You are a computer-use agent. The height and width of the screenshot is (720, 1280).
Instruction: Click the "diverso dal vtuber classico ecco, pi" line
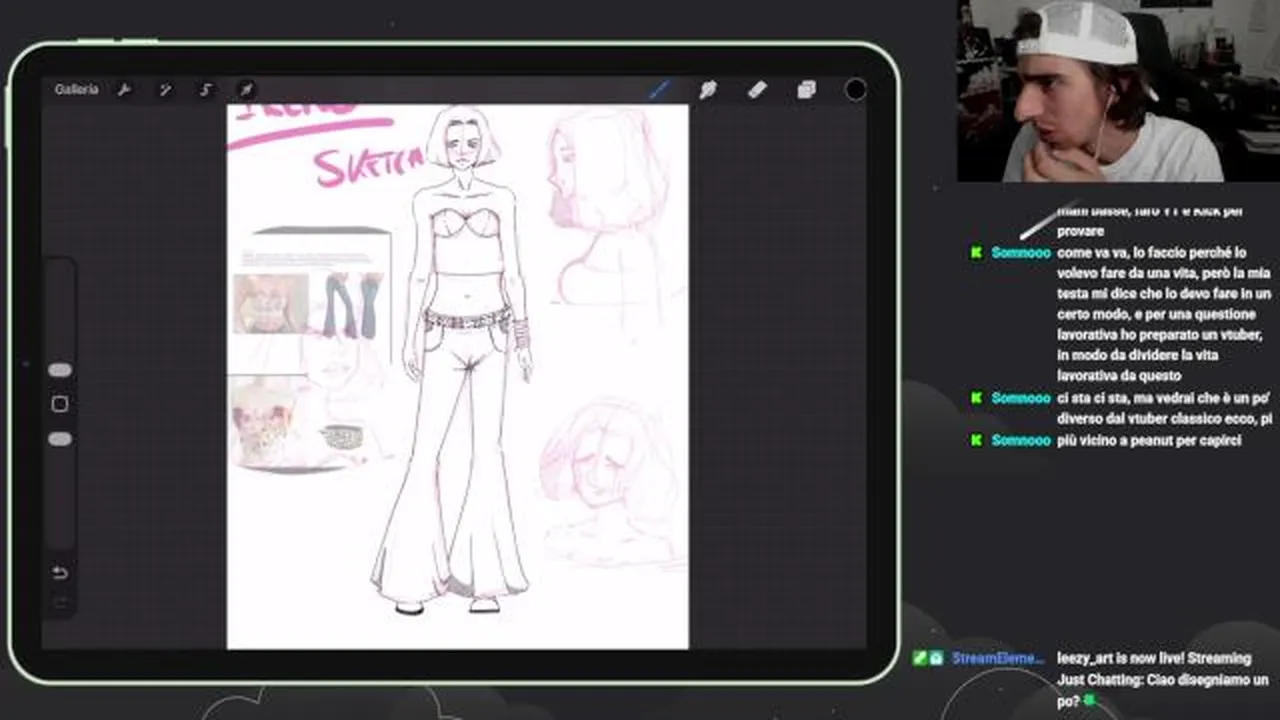(1164, 419)
